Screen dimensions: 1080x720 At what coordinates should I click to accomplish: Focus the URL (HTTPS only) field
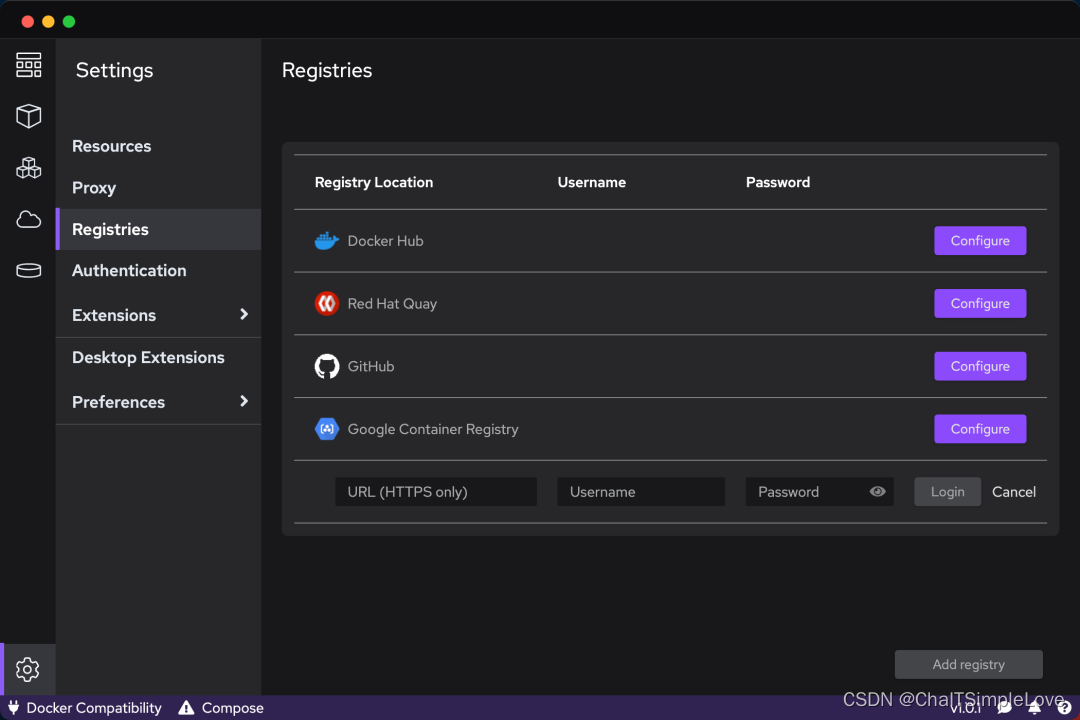click(435, 492)
